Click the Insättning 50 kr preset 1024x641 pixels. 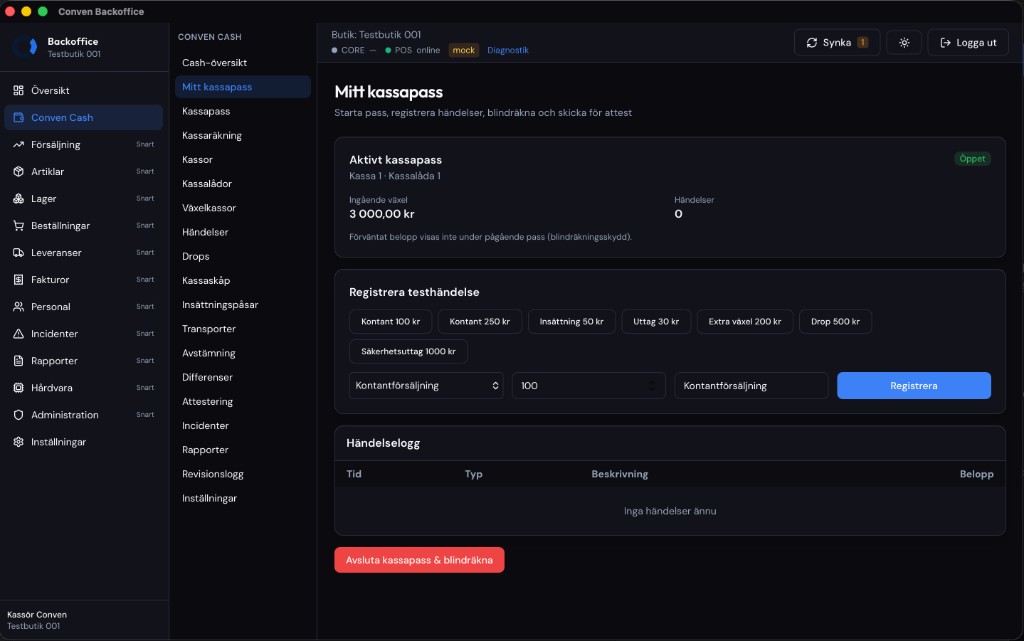click(x=571, y=321)
